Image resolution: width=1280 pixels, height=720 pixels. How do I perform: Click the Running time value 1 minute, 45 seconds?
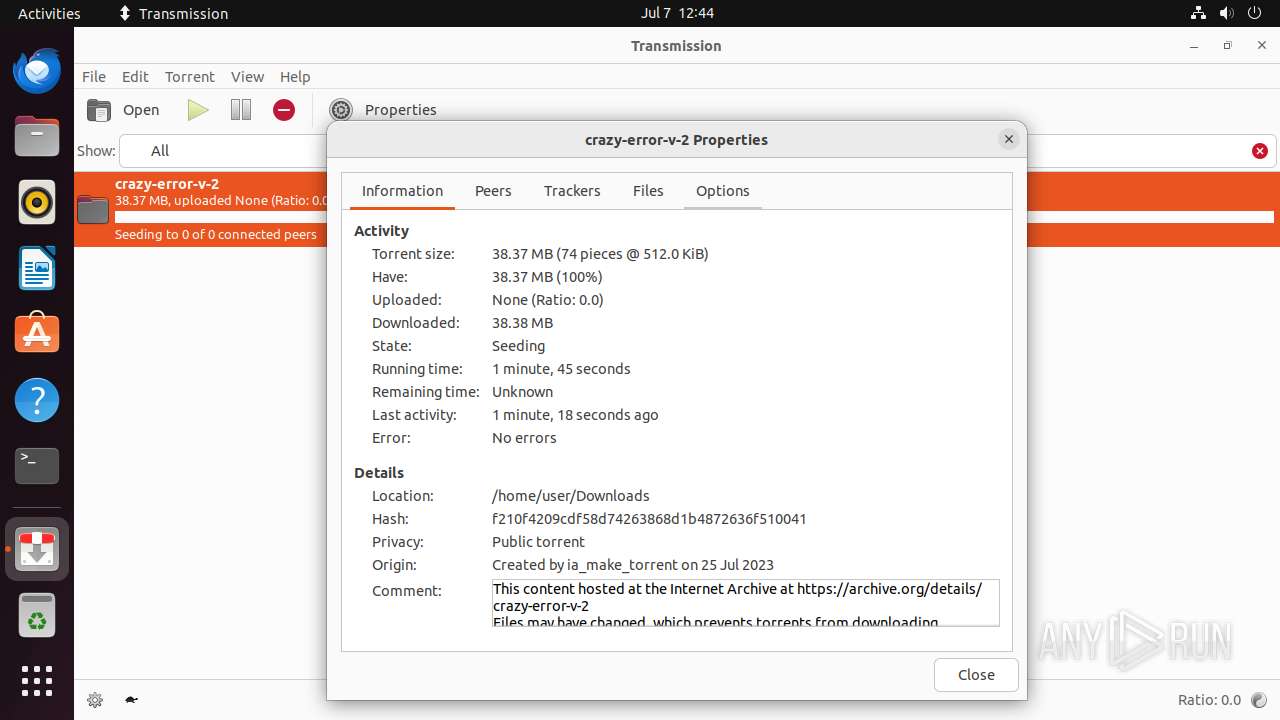pos(561,369)
